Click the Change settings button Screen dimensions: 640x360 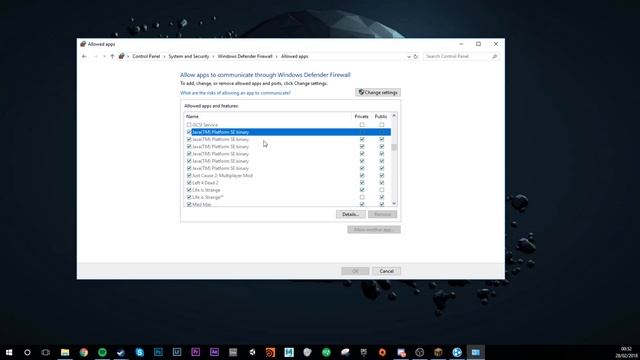[378, 93]
